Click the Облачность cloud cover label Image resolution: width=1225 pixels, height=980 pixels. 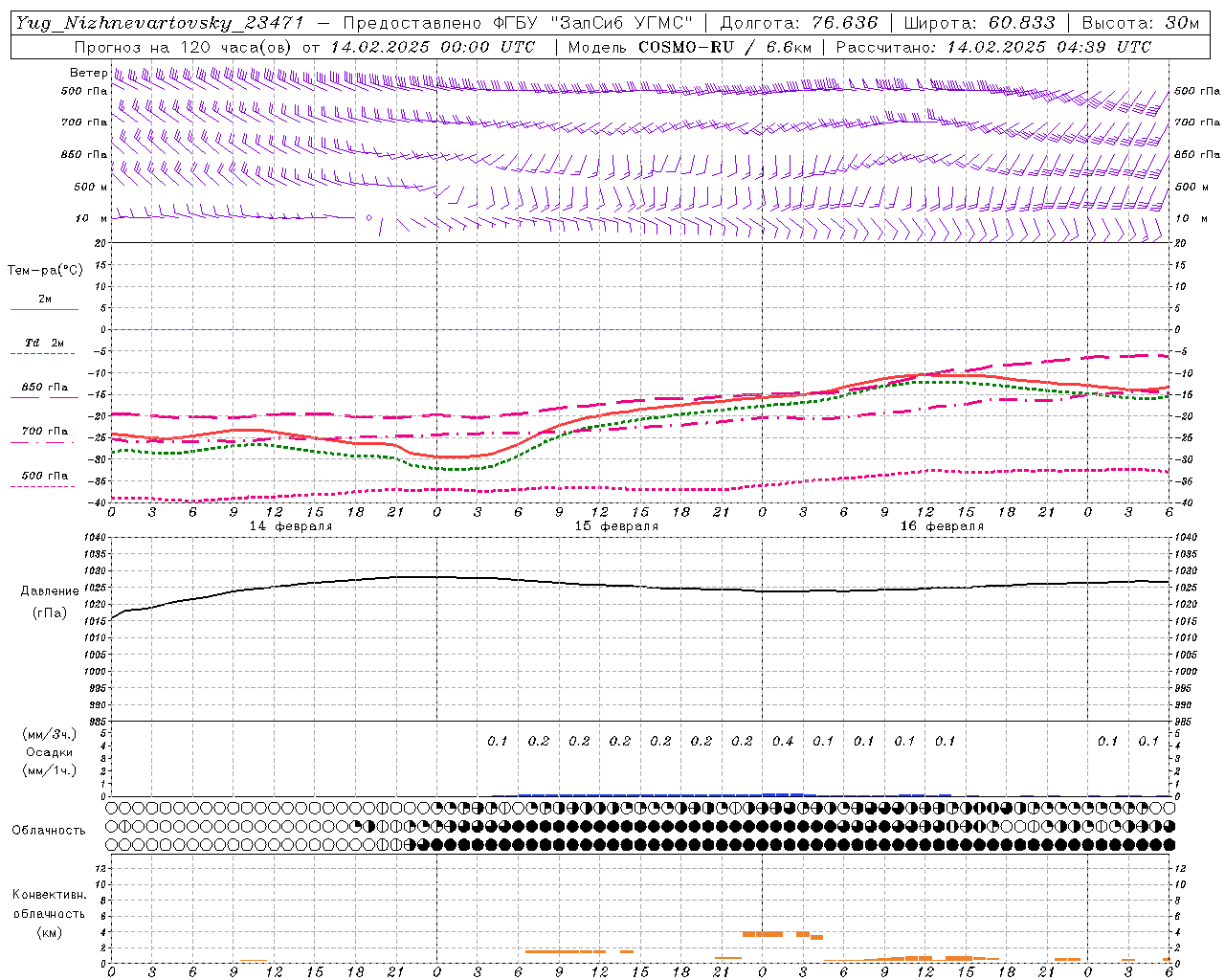[x=49, y=831]
